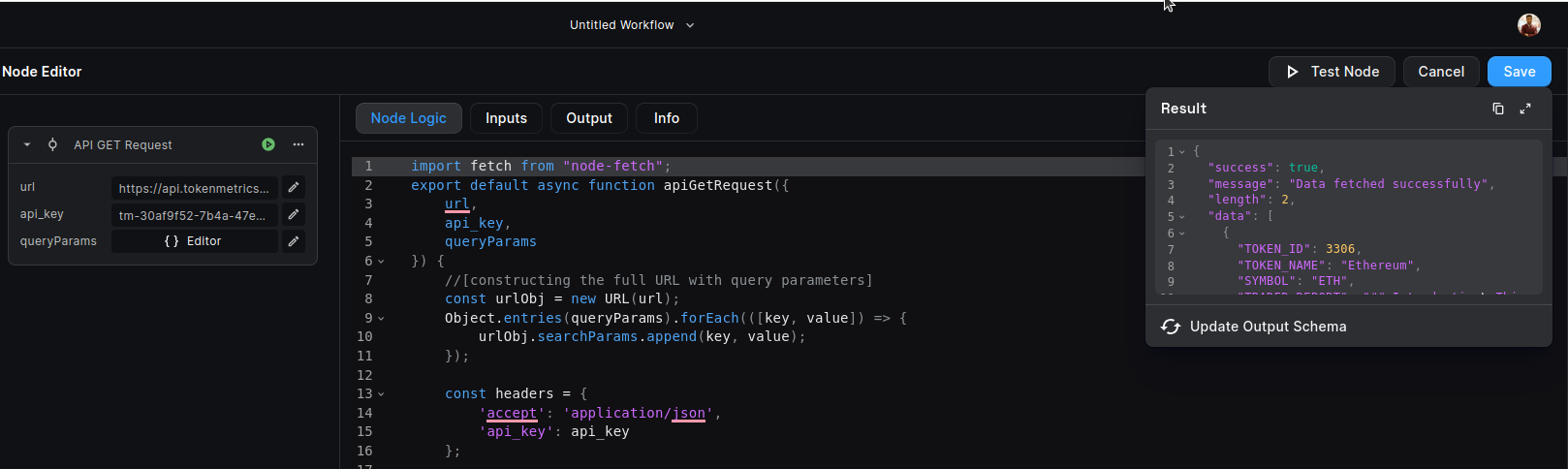1568x469 pixels.
Task: Click Update Output Schema
Action: [x=1254, y=327]
